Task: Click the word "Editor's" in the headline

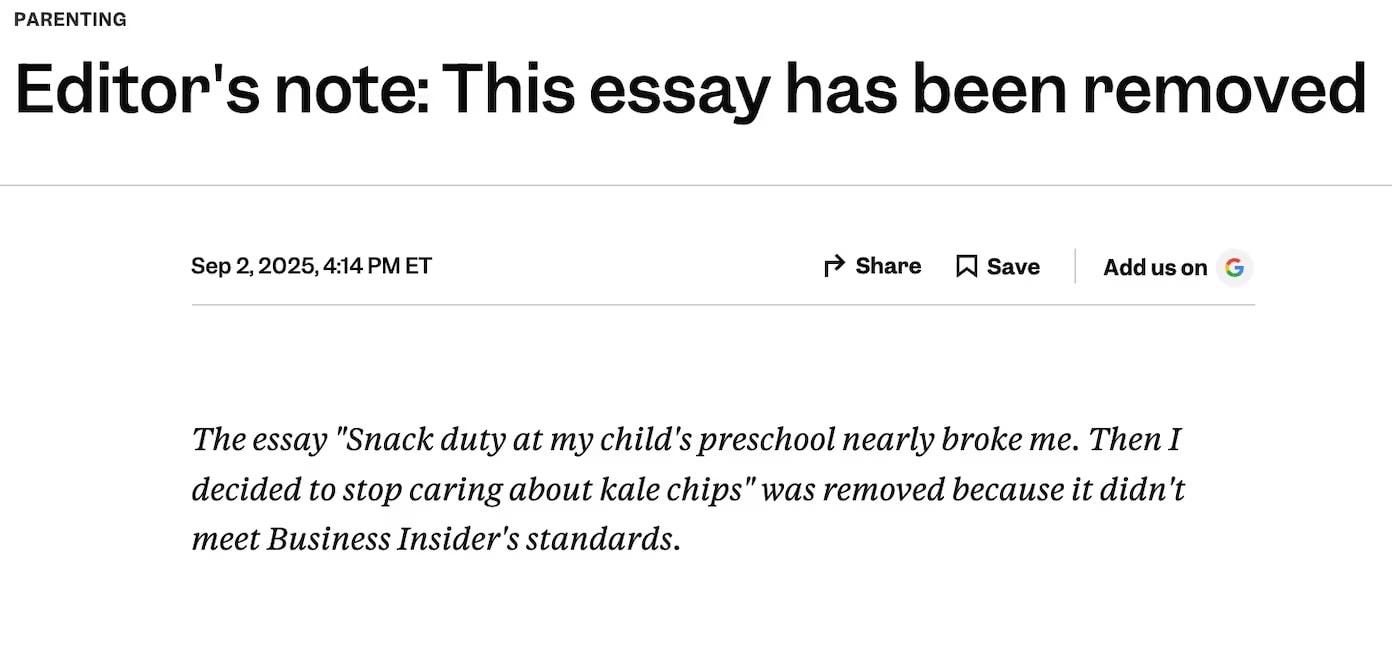Action: pyautogui.click(x=135, y=88)
